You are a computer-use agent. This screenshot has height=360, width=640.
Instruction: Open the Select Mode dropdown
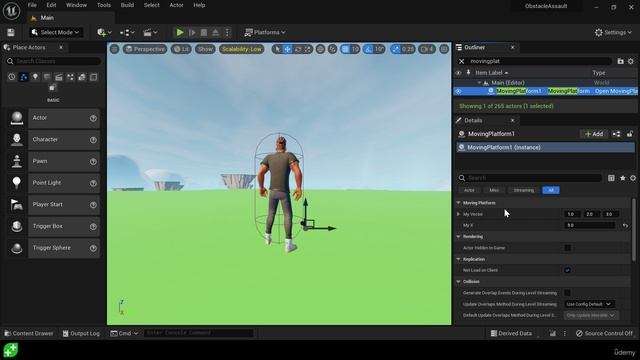56,32
